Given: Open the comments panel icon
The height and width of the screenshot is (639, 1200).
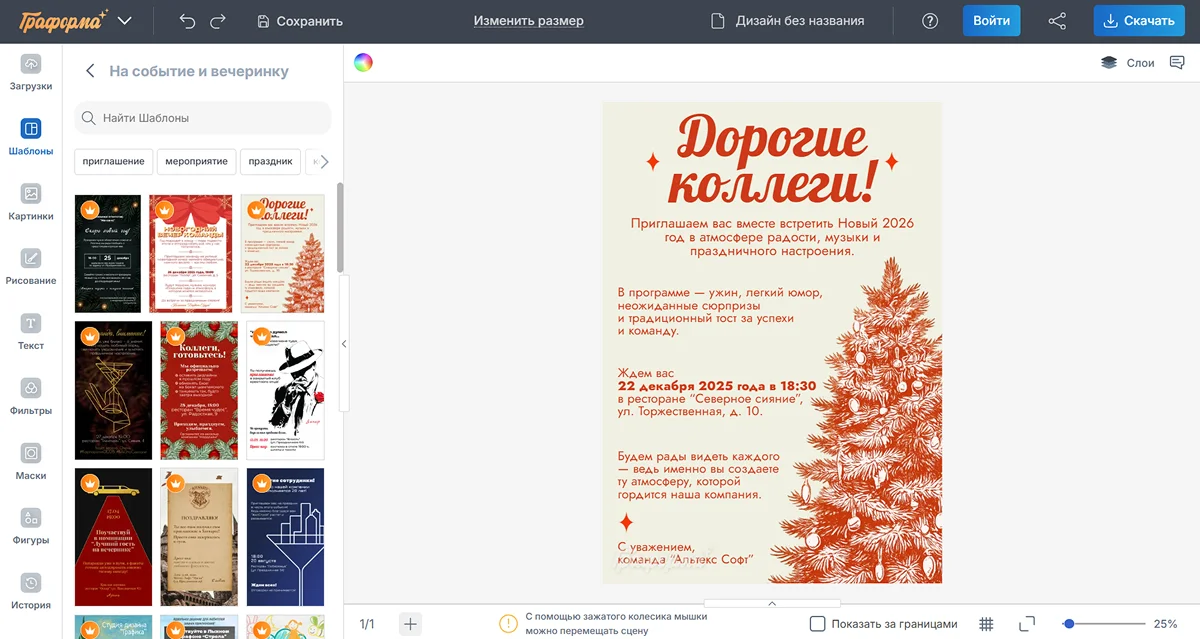Looking at the screenshot, I should click(1177, 62).
